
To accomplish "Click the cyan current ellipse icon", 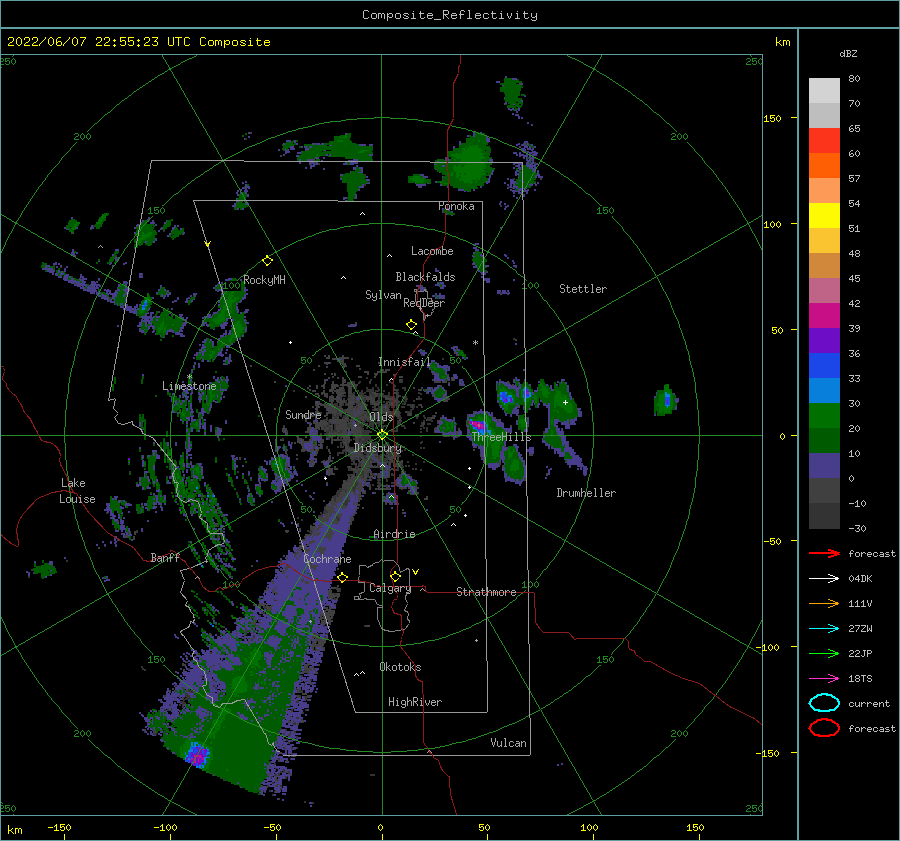I will click(824, 703).
